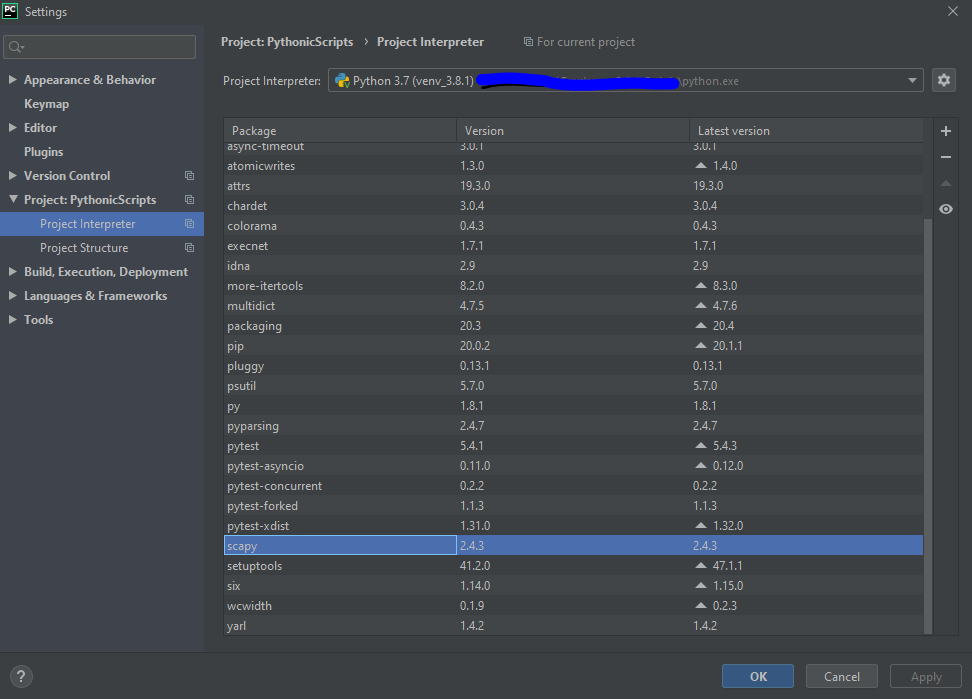Open the interpreter gear settings menu
Screen dimensions: 972x699
coord(943,81)
